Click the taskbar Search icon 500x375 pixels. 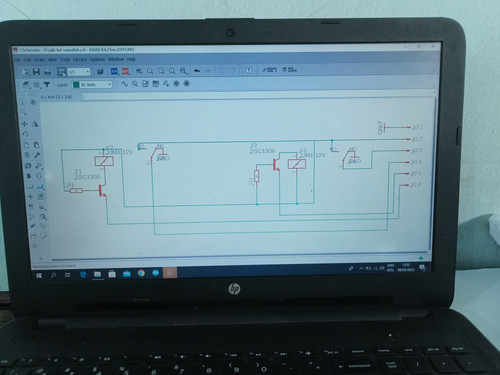tap(53, 275)
